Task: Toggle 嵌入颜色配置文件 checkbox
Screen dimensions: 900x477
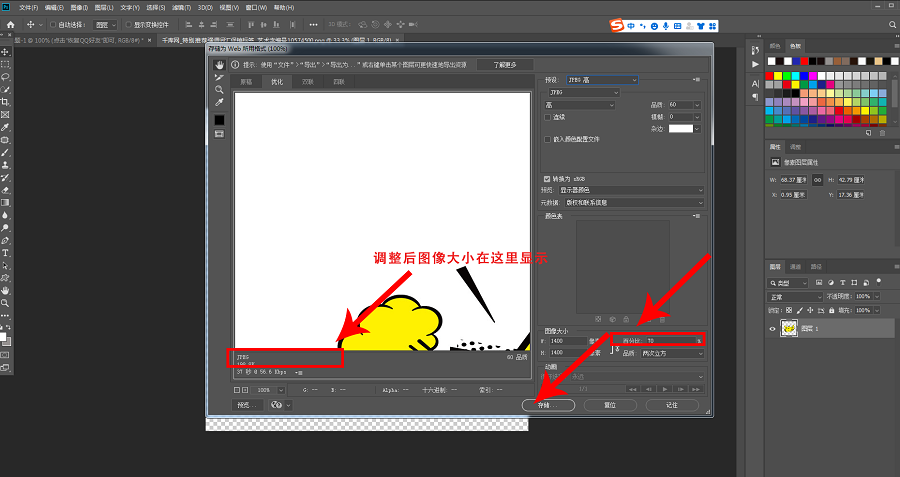Action: (x=547, y=140)
